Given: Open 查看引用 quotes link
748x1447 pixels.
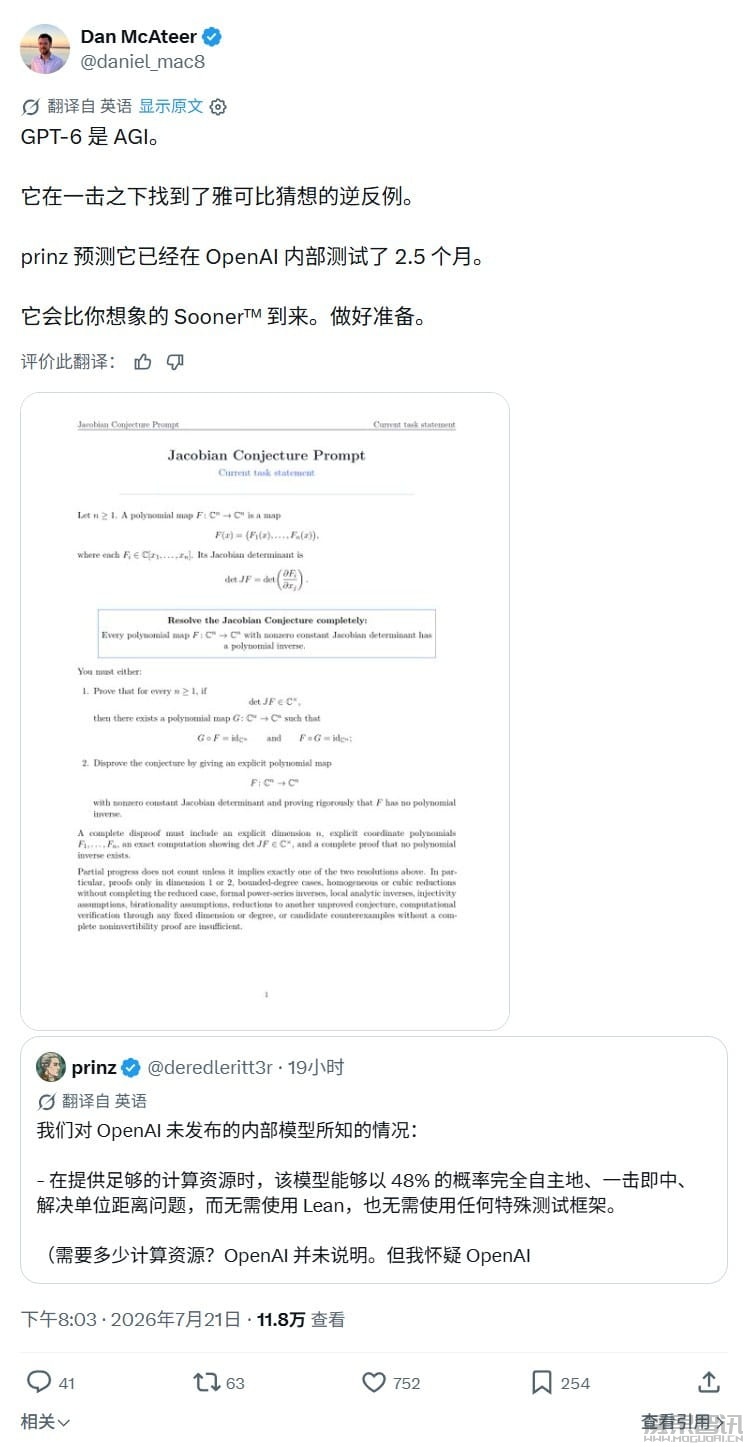Looking at the screenshot, I should [683, 1422].
